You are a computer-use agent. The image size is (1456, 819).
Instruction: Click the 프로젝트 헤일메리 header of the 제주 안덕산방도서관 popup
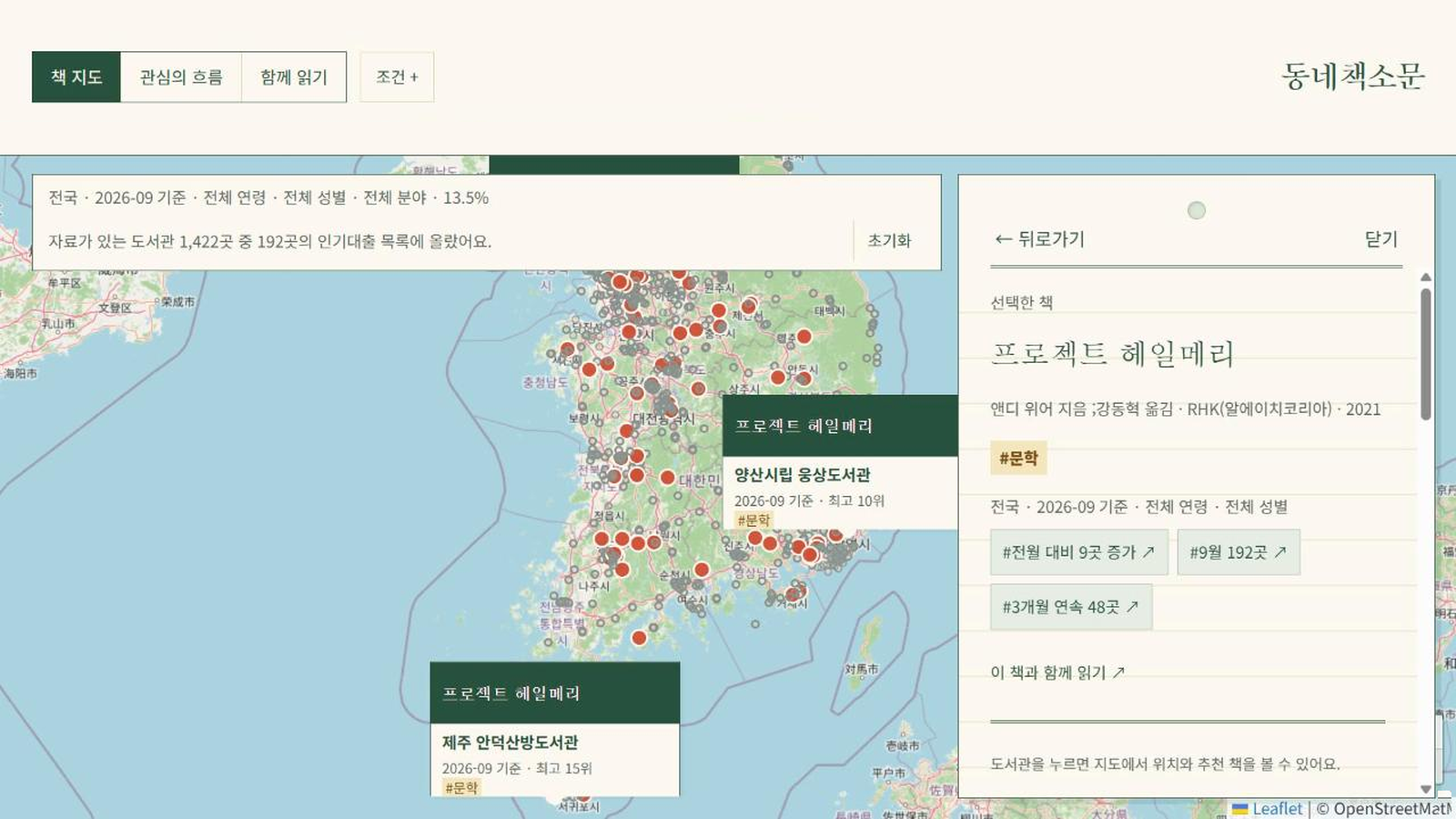[x=555, y=693]
